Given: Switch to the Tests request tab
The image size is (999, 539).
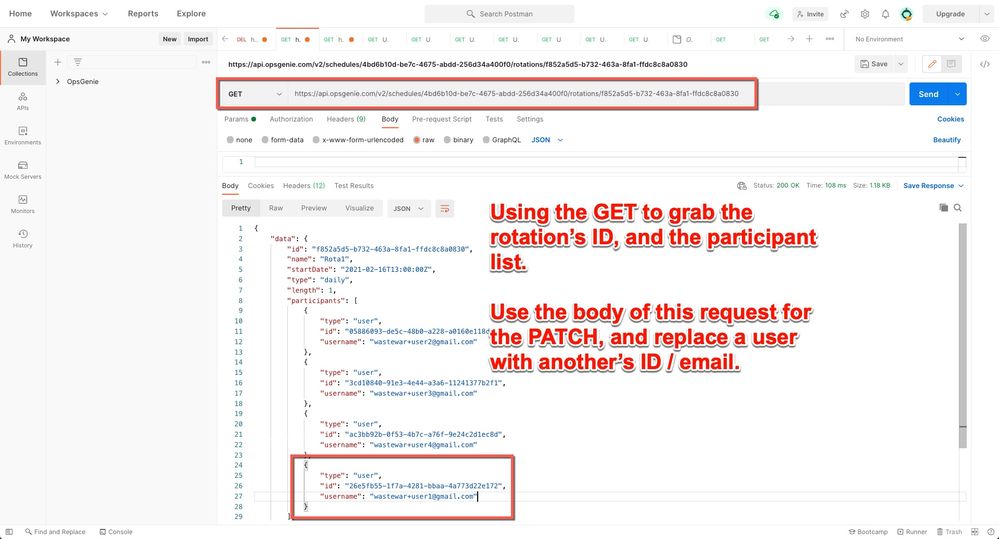Looking at the screenshot, I should 494,119.
